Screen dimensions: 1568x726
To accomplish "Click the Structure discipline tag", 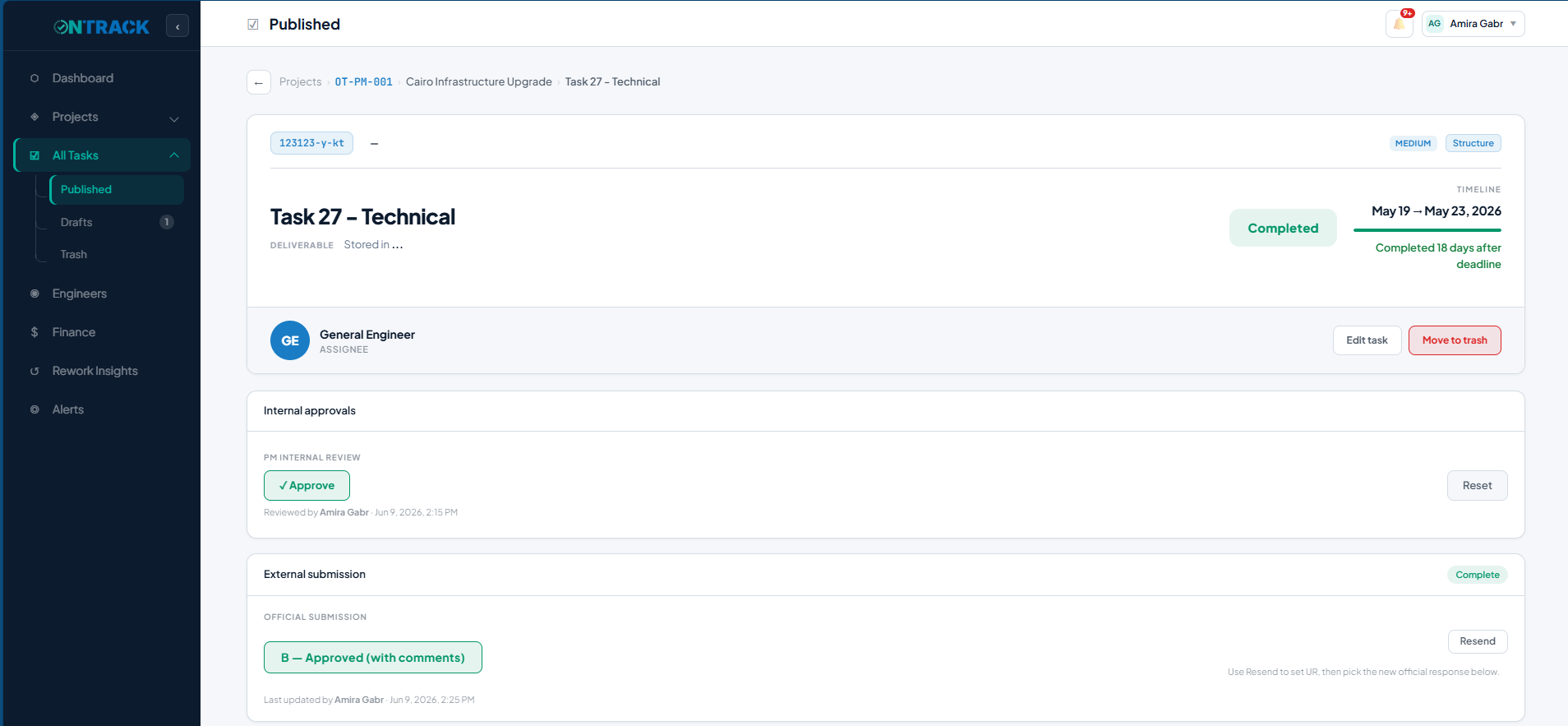I will pyautogui.click(x=1473, y=143).
